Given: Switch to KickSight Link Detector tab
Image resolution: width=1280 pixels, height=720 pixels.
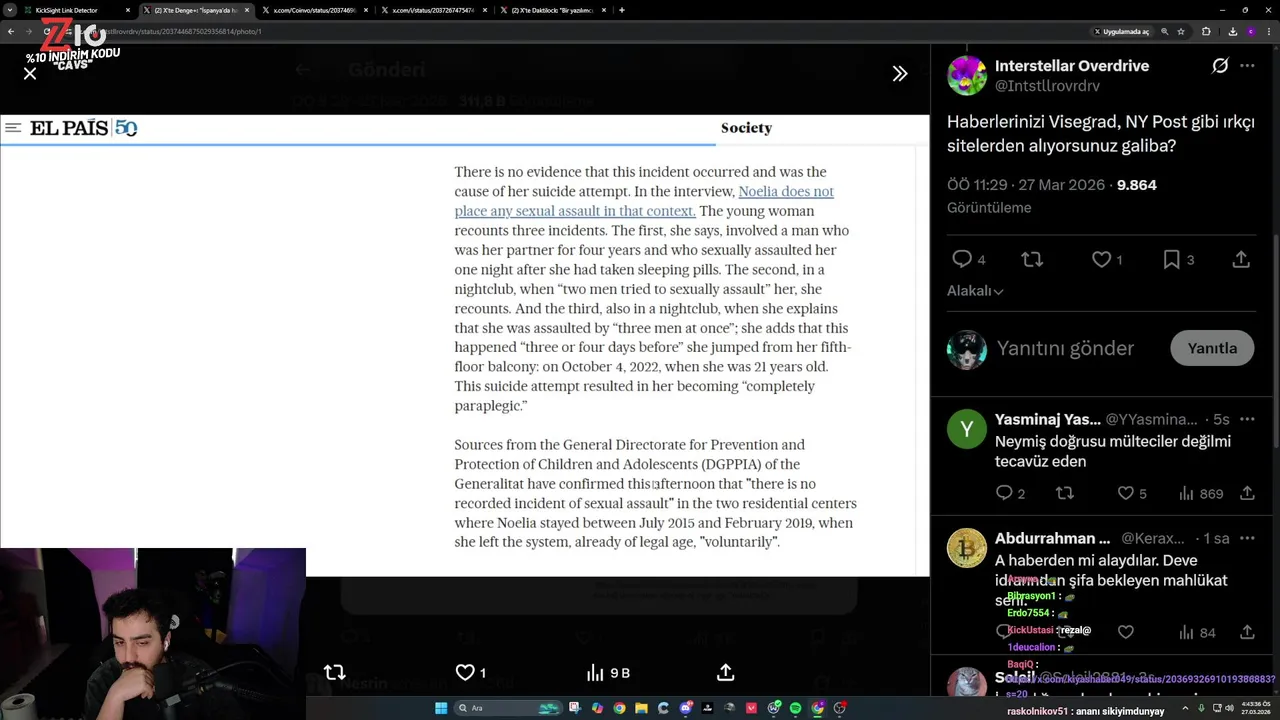Looking at the screenshot, I should [76, 10].
